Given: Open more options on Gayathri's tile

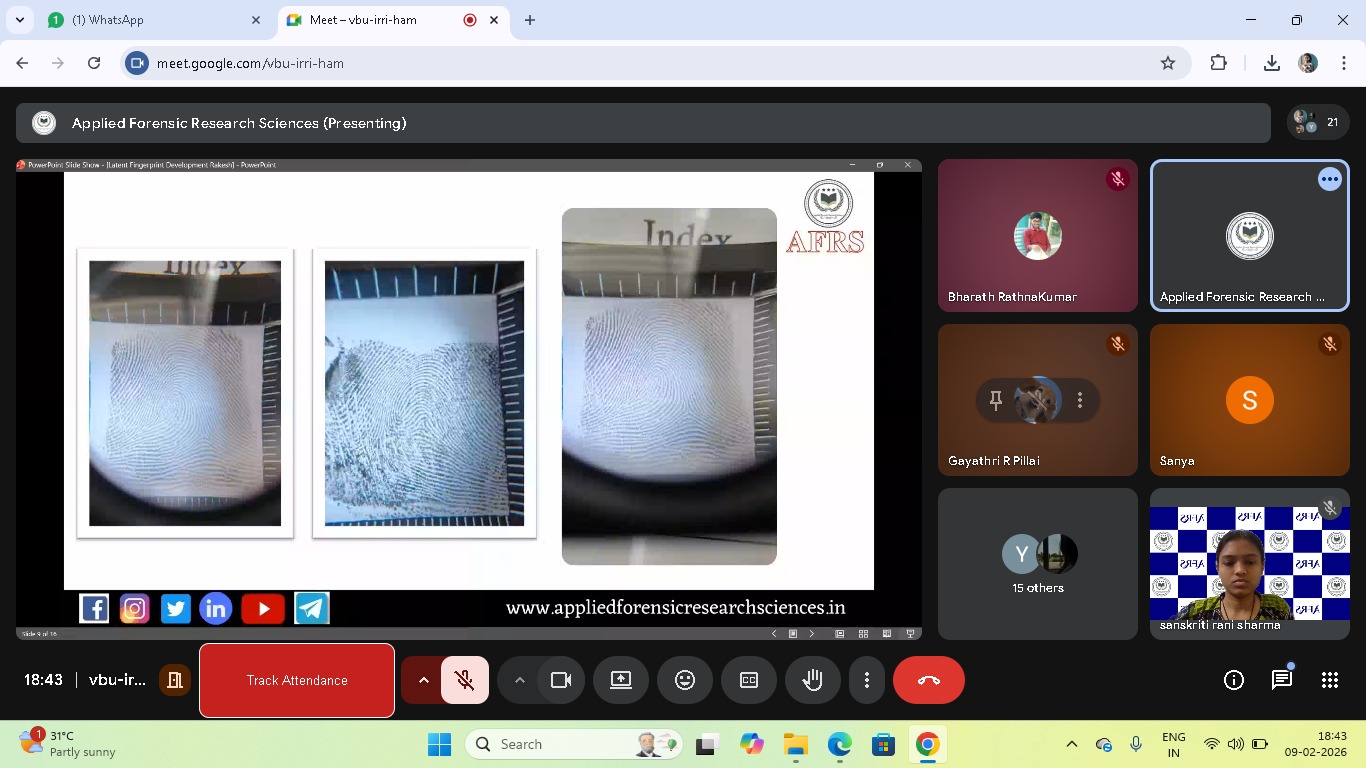Looking at the screenshot, I should tap(1080, 400).
